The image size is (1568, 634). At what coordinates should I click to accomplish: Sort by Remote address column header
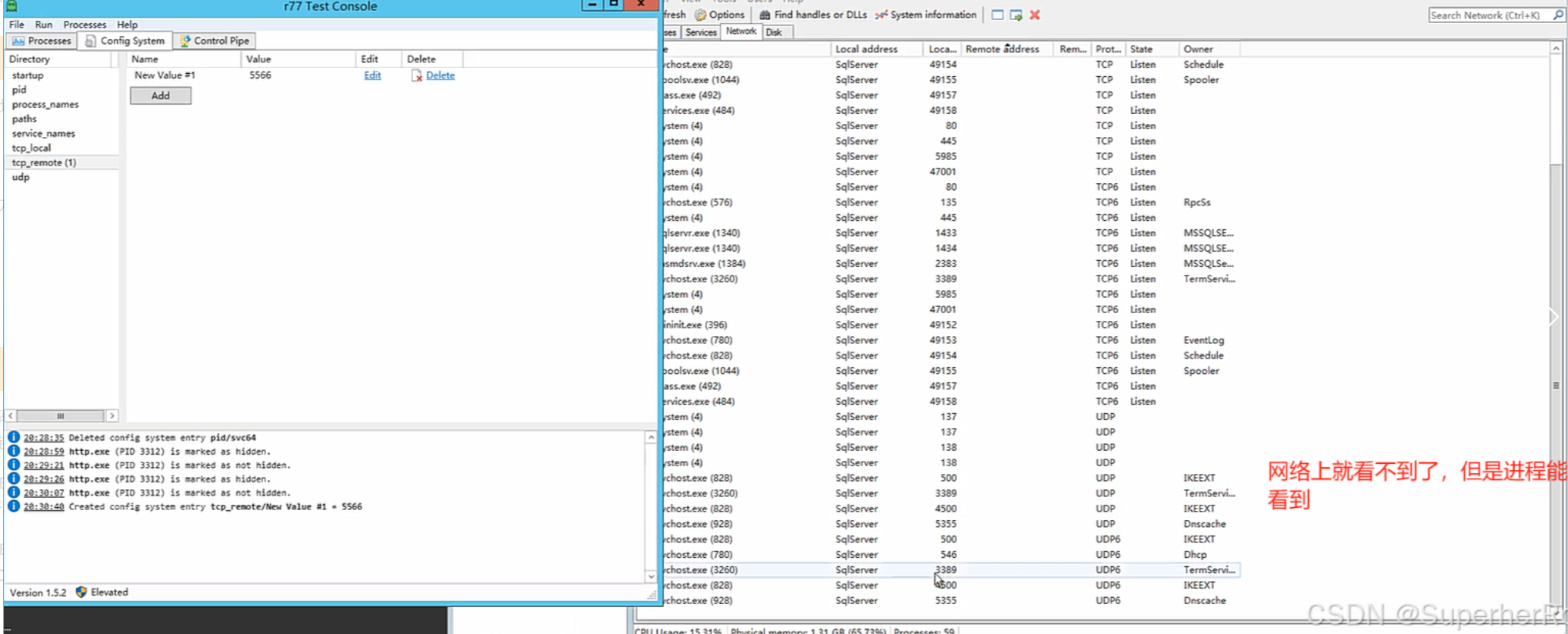pyautogui.click(x=1006, y=49)
